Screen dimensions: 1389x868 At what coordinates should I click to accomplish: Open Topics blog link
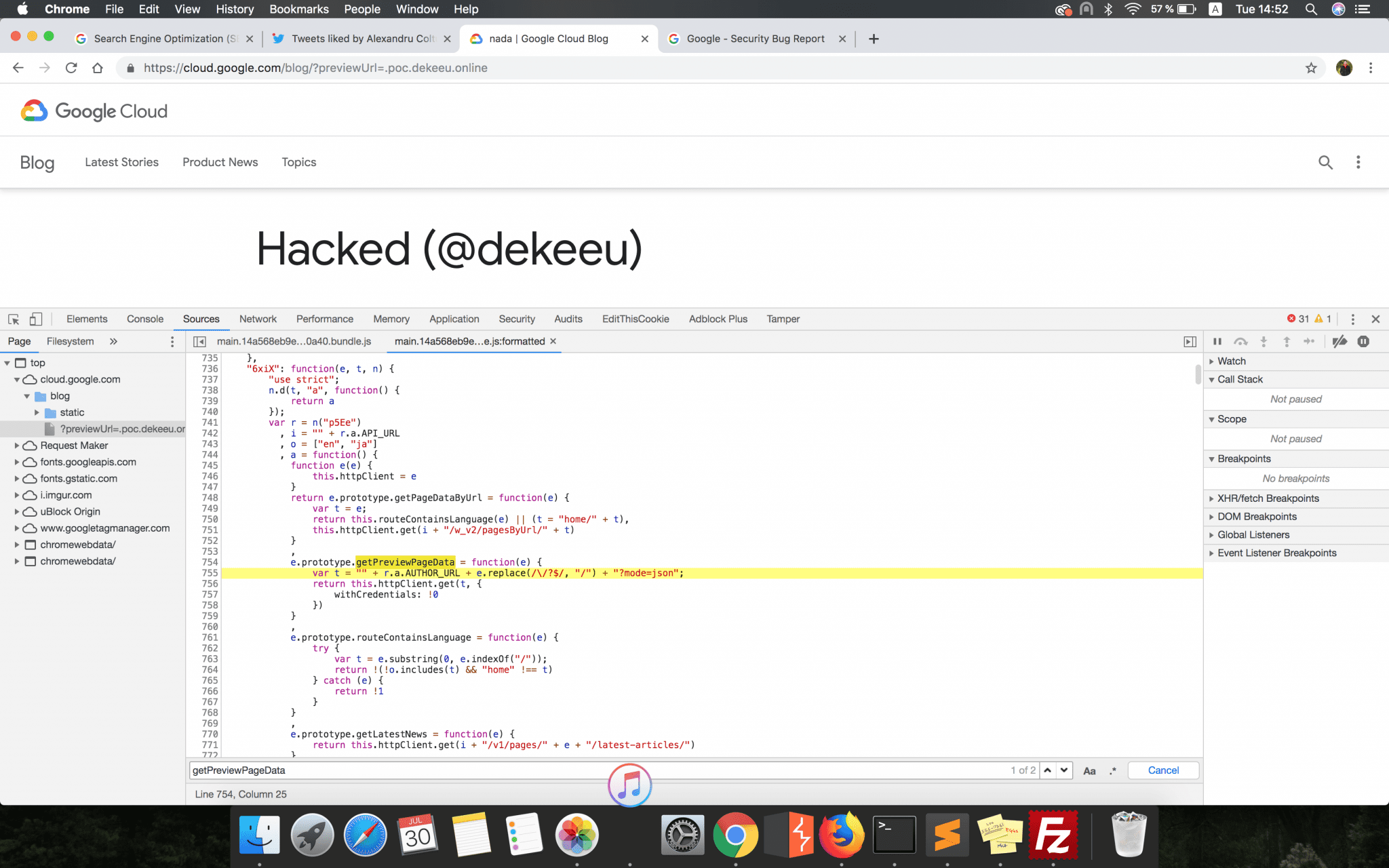click(298, 162)
